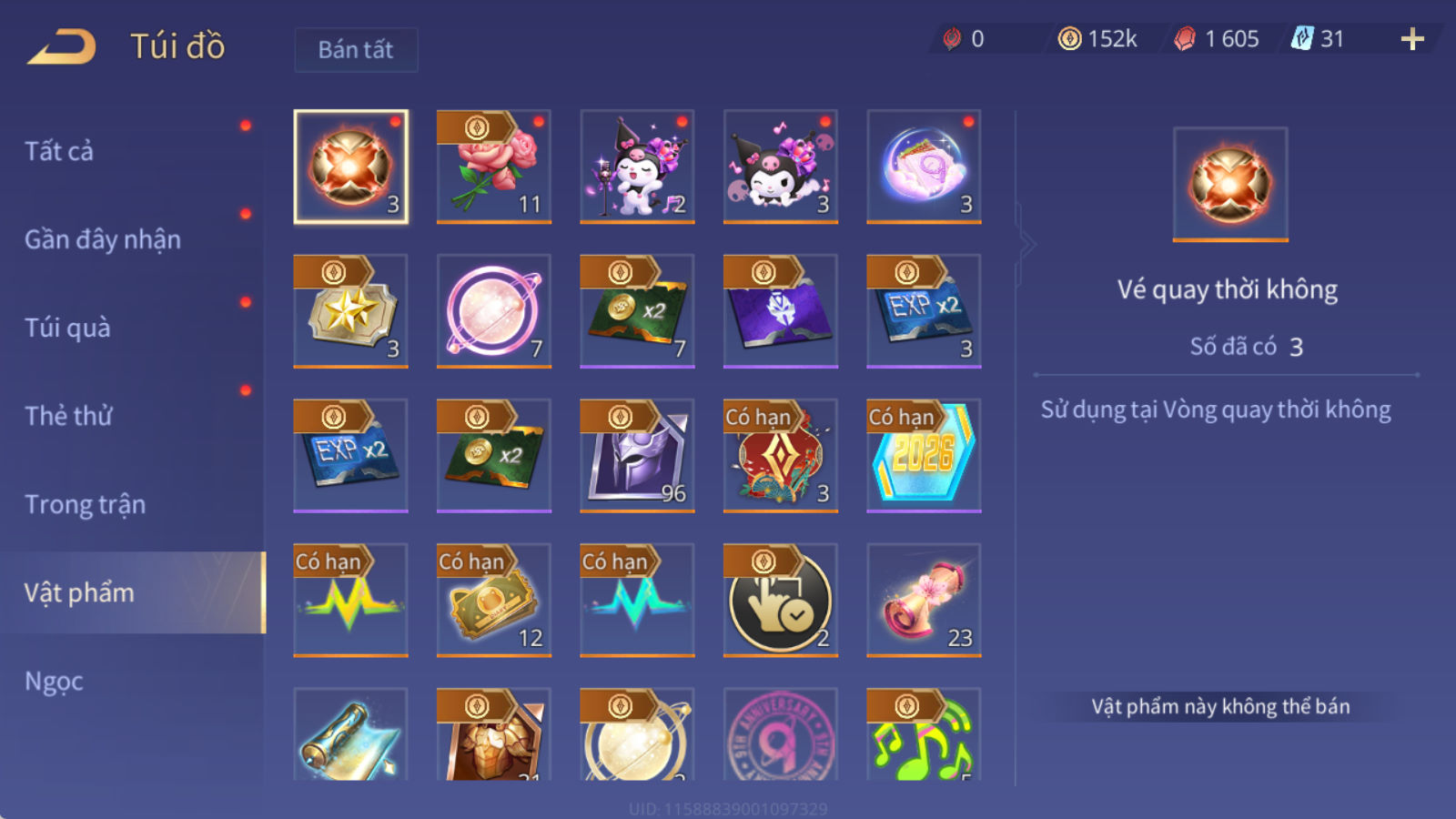
Task: Expand the item detail panel arrow
Action: [x=1027, y=244]
